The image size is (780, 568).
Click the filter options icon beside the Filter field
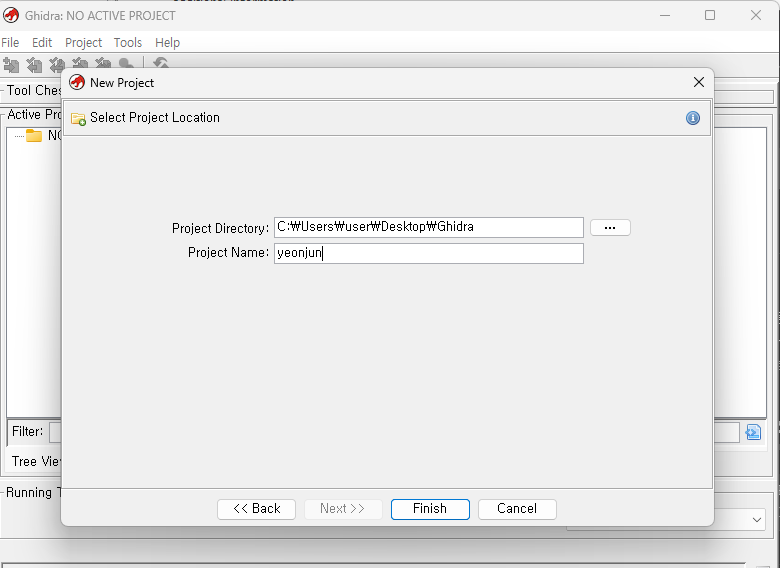tap(753, 432)
